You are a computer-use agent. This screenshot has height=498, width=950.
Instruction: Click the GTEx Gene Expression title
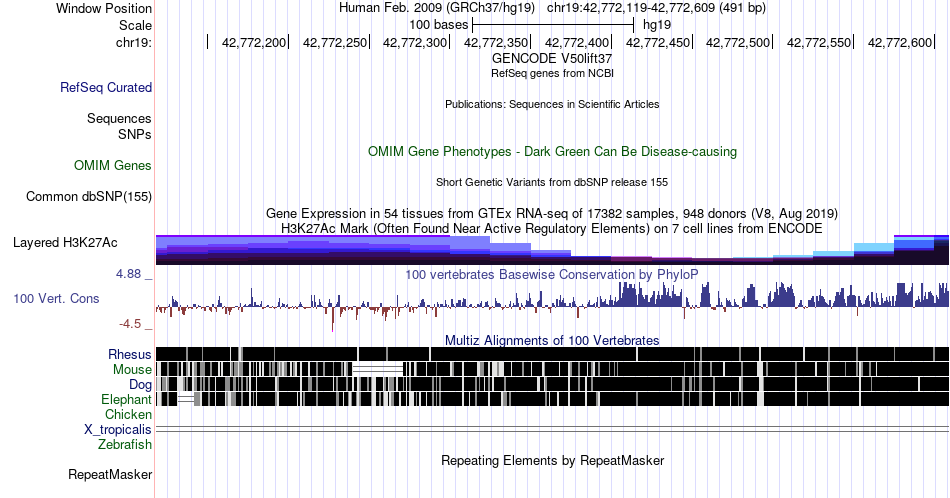552,213
